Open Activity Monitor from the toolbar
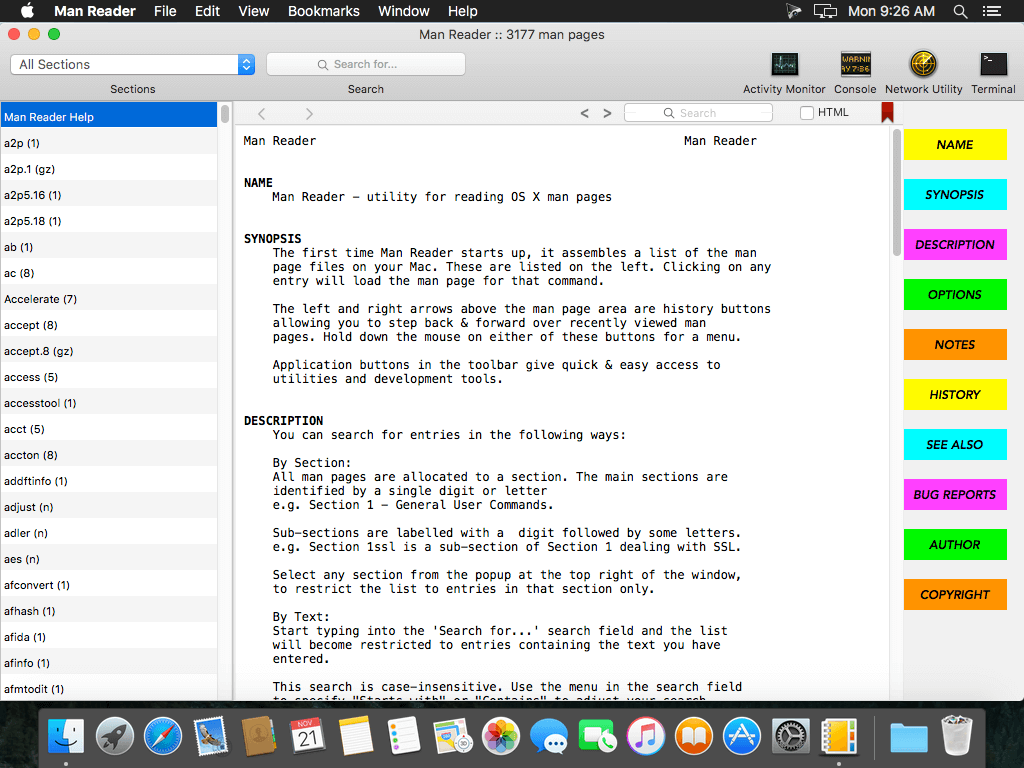Screen dimensions: 1024x768 point(784,65)
